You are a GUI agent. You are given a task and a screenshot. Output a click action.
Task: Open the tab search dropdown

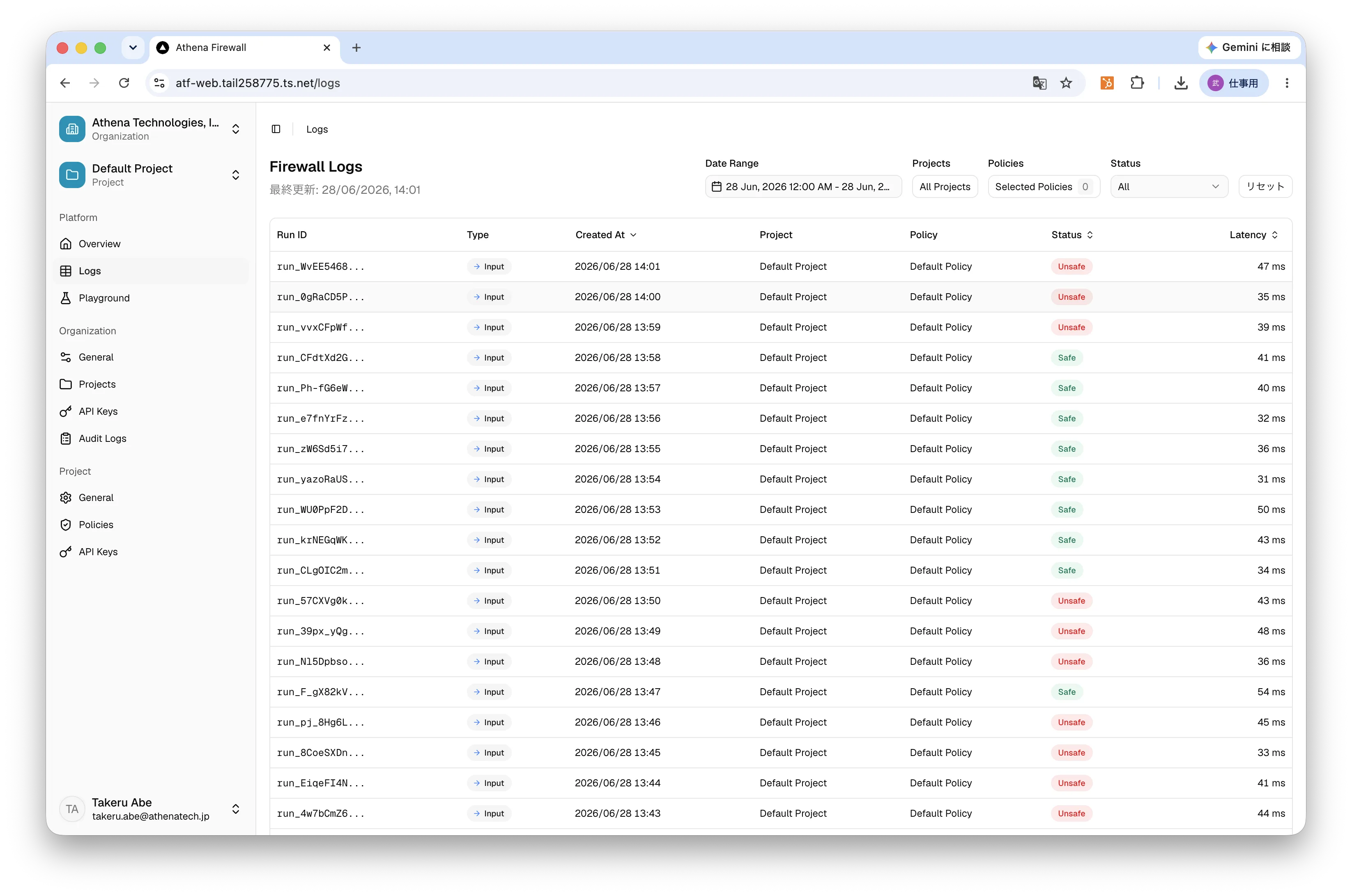[133, 48]
